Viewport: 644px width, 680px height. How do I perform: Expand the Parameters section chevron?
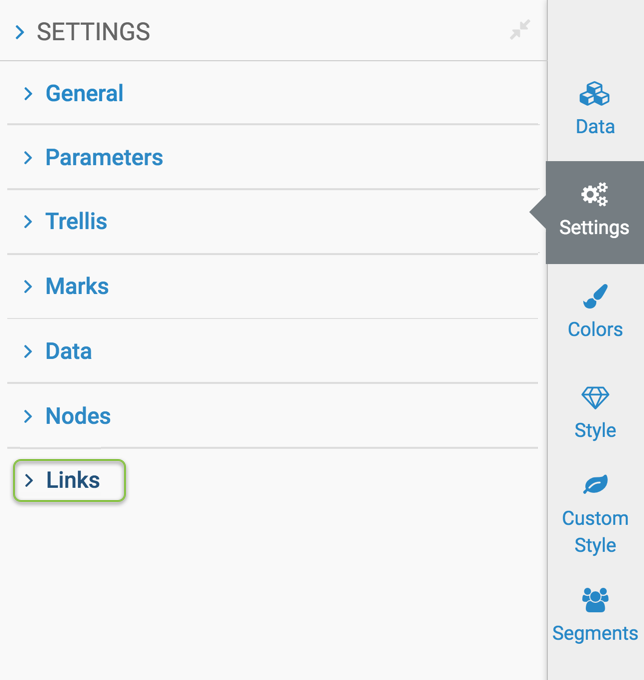28,158
